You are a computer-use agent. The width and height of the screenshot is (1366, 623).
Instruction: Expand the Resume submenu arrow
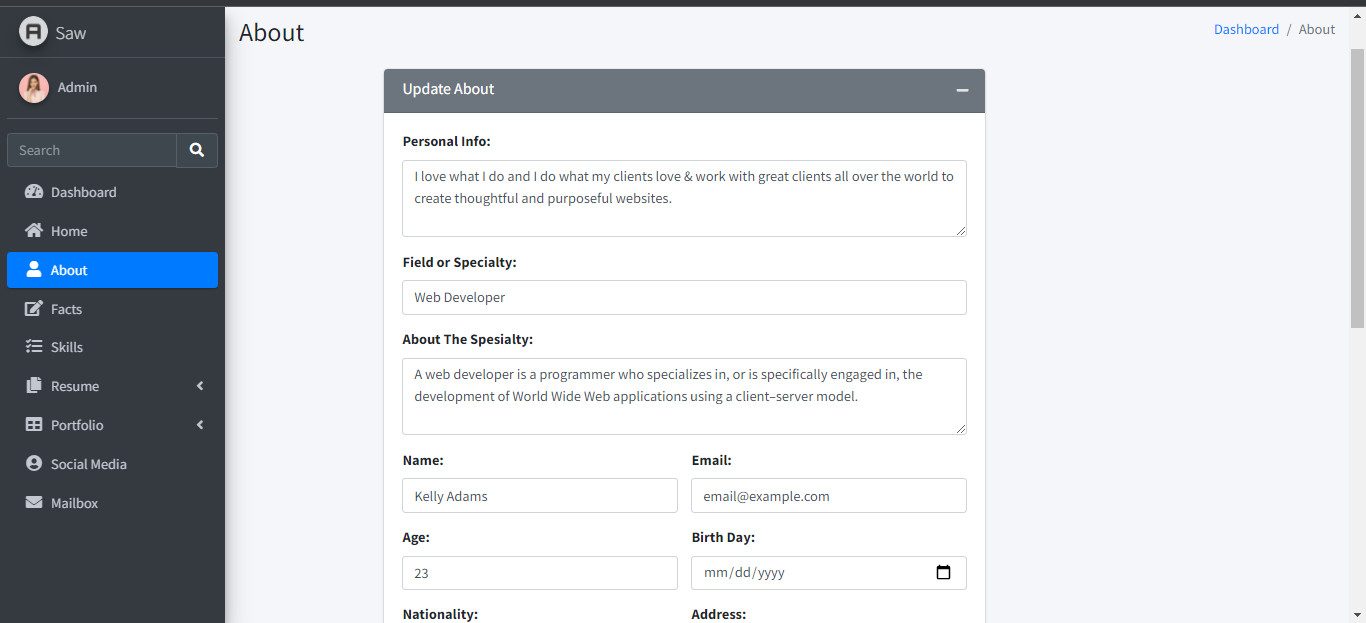click(200, 386)
